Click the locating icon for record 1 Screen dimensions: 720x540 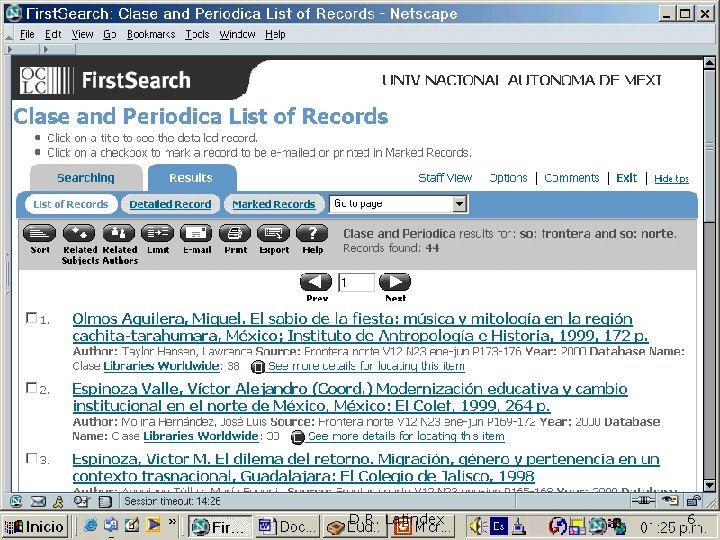point(258,367)
